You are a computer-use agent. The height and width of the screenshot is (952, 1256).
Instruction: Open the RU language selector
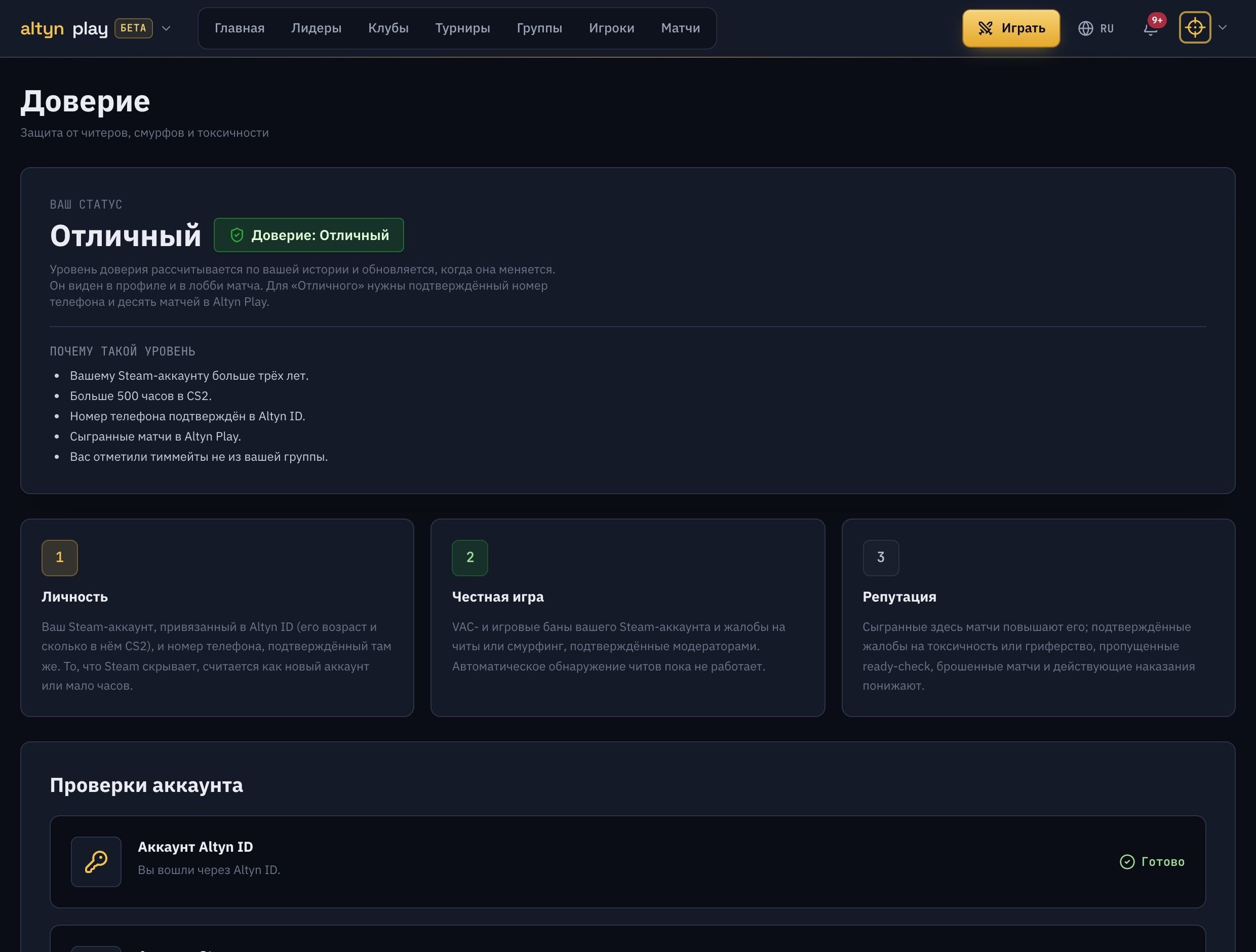point(1096,28)
